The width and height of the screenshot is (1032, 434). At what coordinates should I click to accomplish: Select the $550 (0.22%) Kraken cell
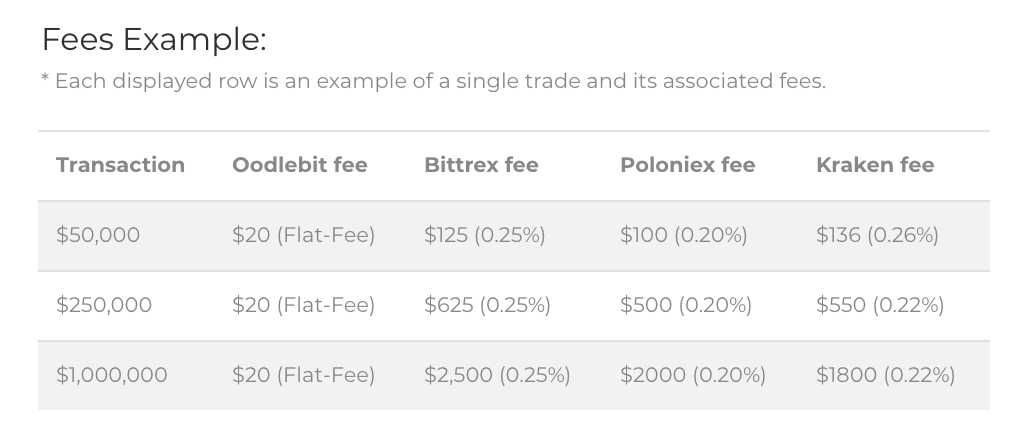[x=880, y=305]
